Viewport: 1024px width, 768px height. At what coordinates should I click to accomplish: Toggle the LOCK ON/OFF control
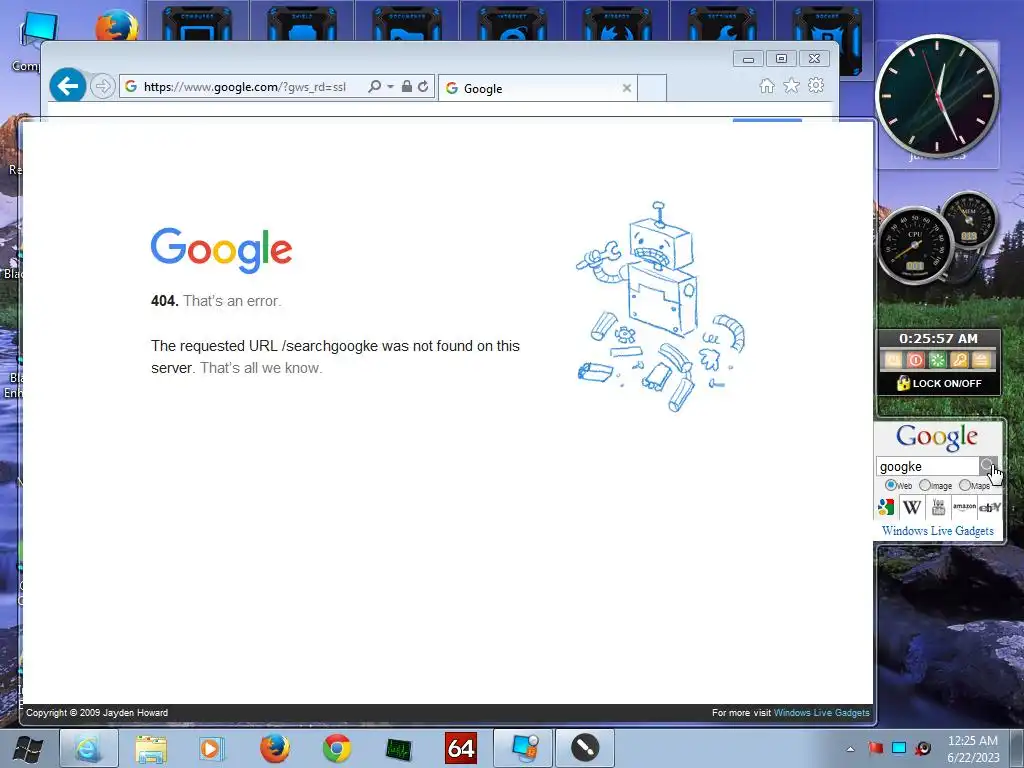939,383
